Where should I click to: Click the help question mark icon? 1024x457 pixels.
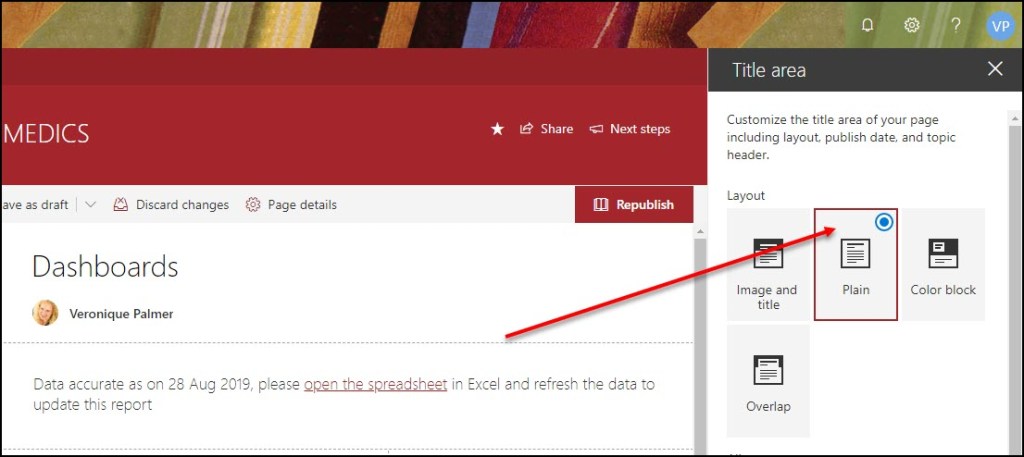(955, 25)
